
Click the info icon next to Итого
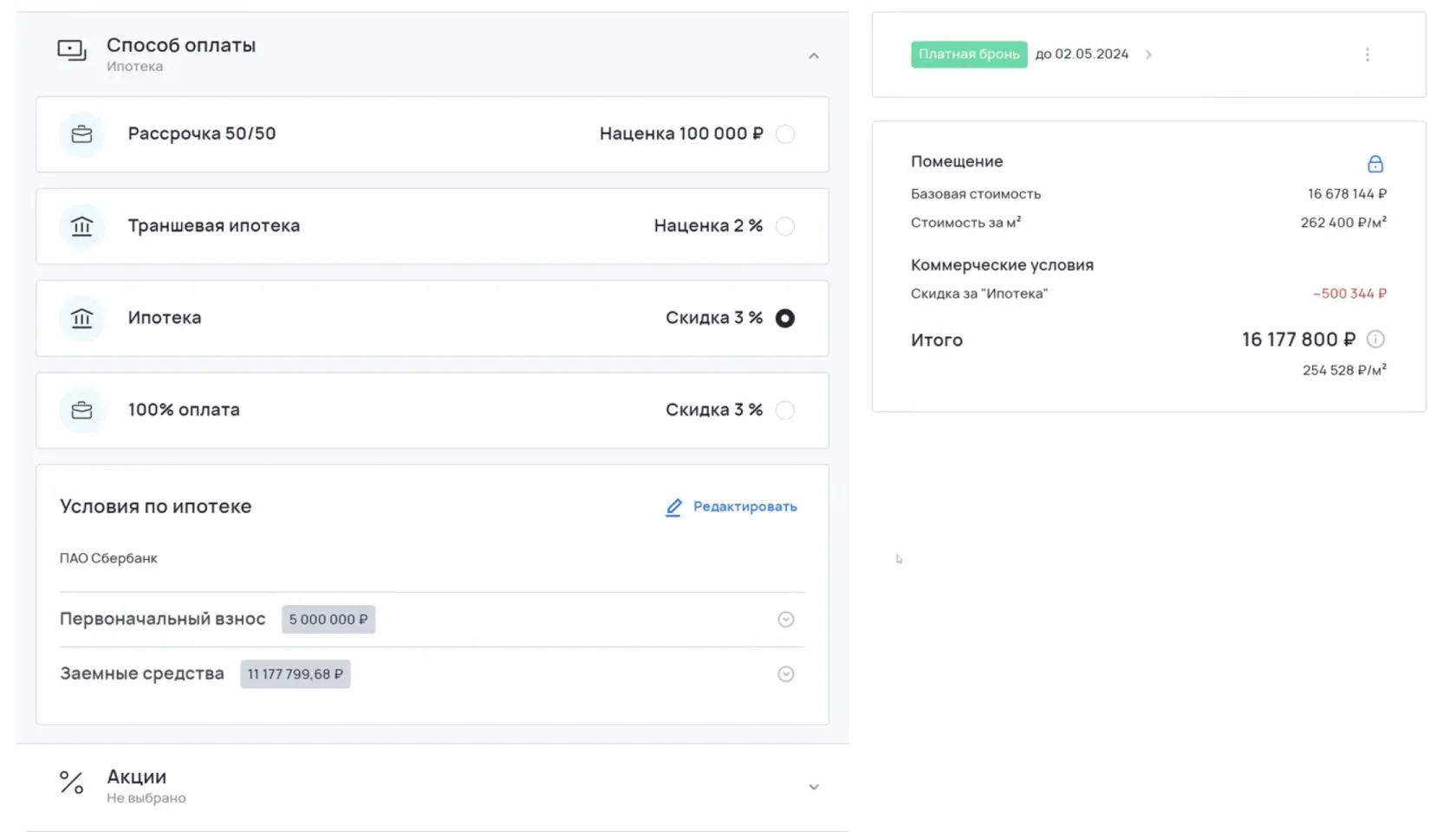click(x=1375, y=340)
